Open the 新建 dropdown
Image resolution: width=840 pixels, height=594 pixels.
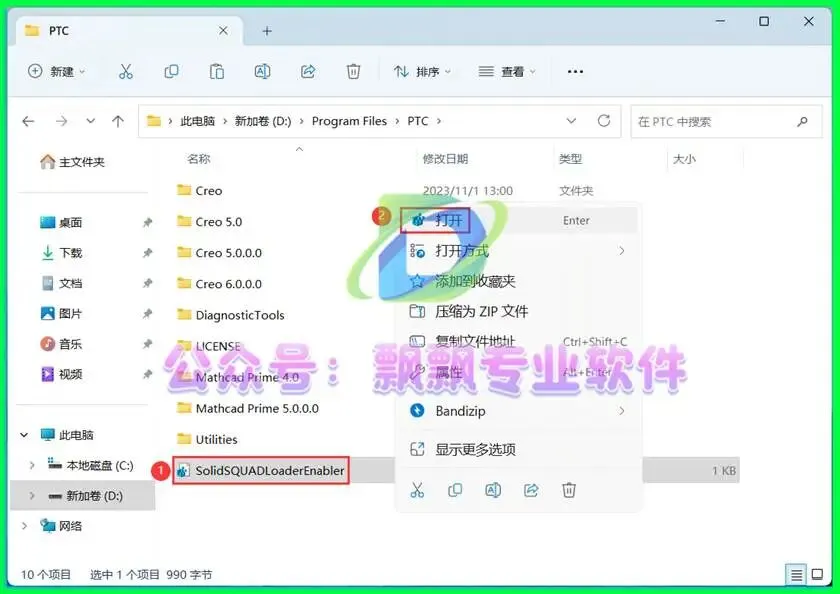[56, 71]
